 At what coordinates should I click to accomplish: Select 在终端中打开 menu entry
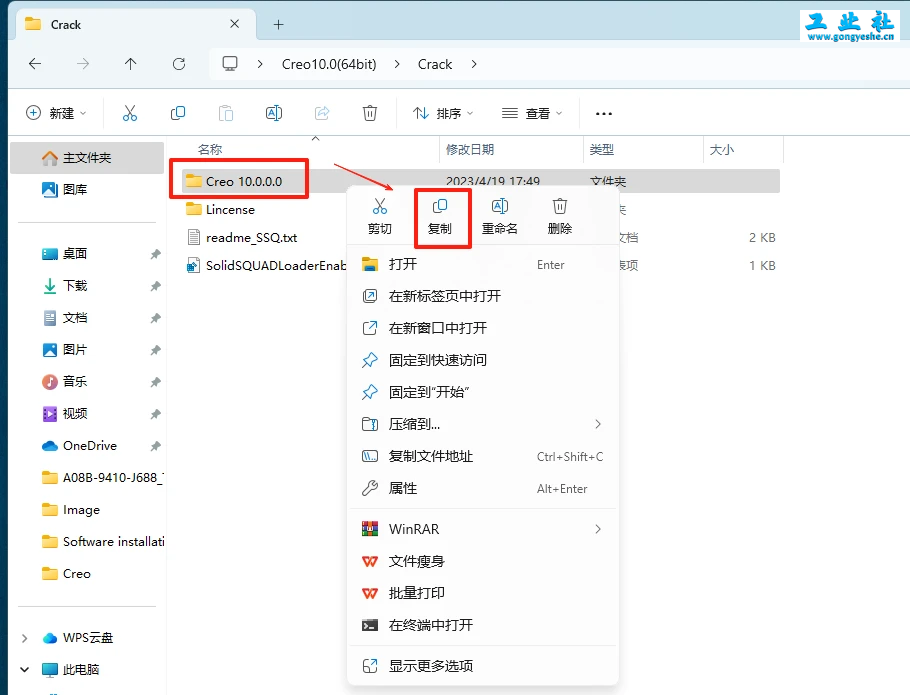click(x=483, y=625)
